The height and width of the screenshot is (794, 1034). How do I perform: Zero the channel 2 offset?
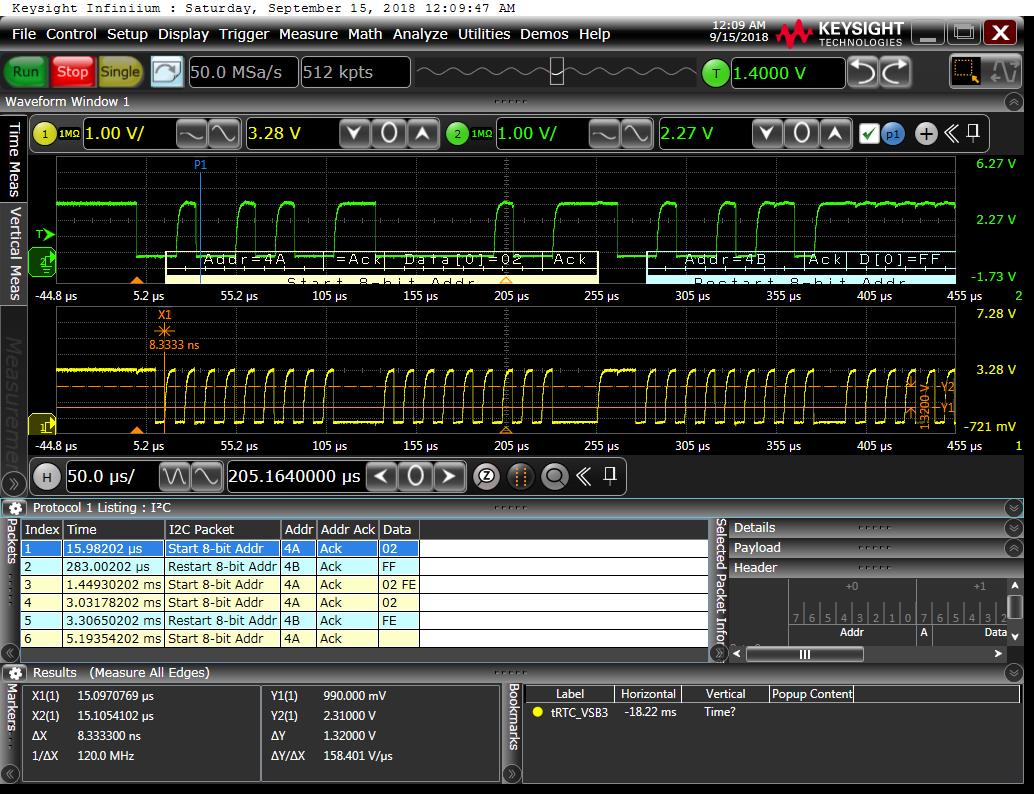[x=801, y=134]
